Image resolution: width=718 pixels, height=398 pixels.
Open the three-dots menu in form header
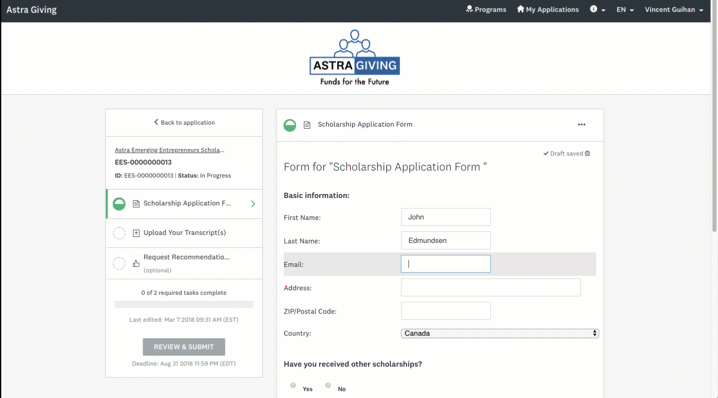tap(581, 125)
